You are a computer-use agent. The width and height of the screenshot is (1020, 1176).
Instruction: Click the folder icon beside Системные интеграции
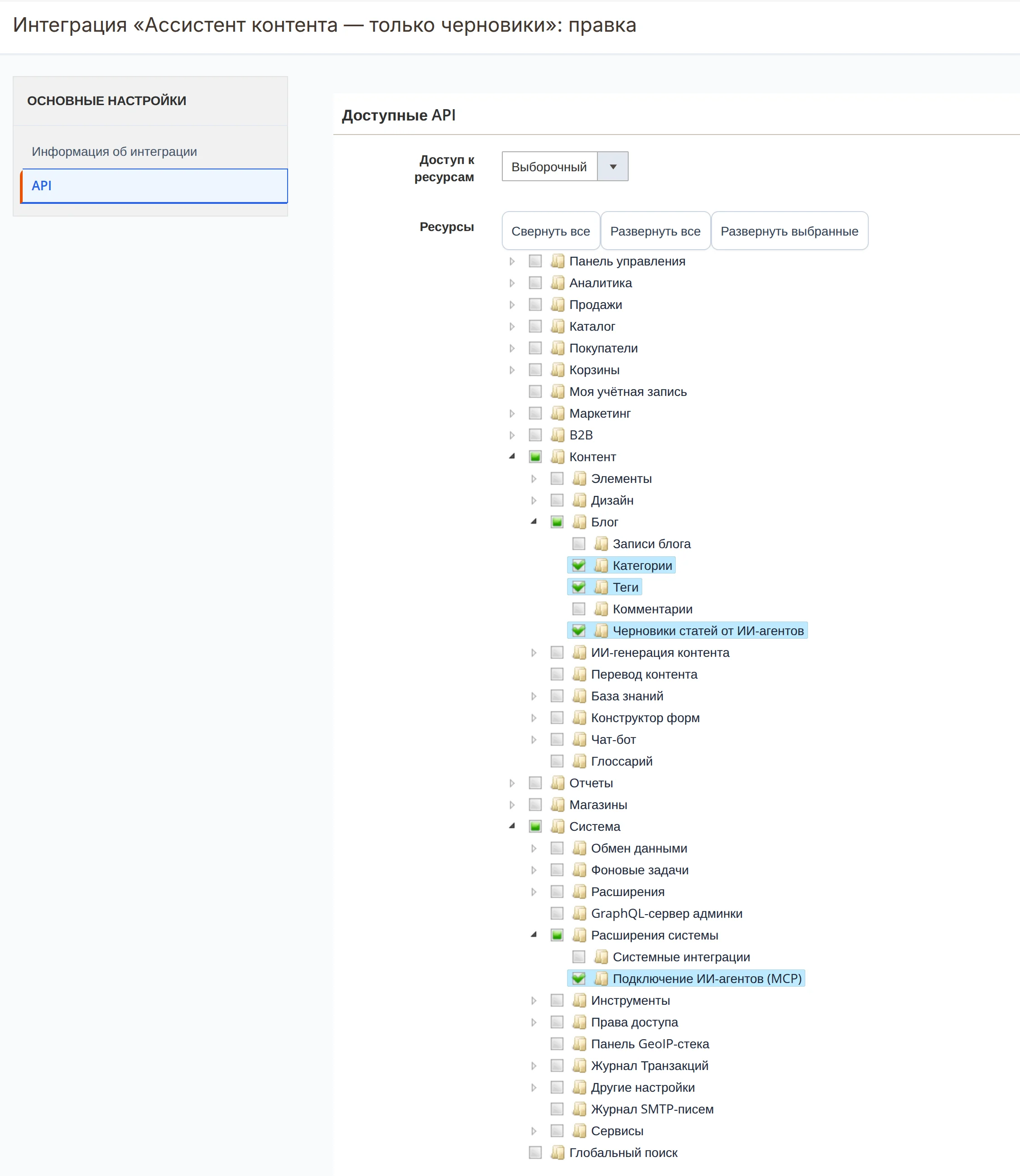tap(601, 957)
